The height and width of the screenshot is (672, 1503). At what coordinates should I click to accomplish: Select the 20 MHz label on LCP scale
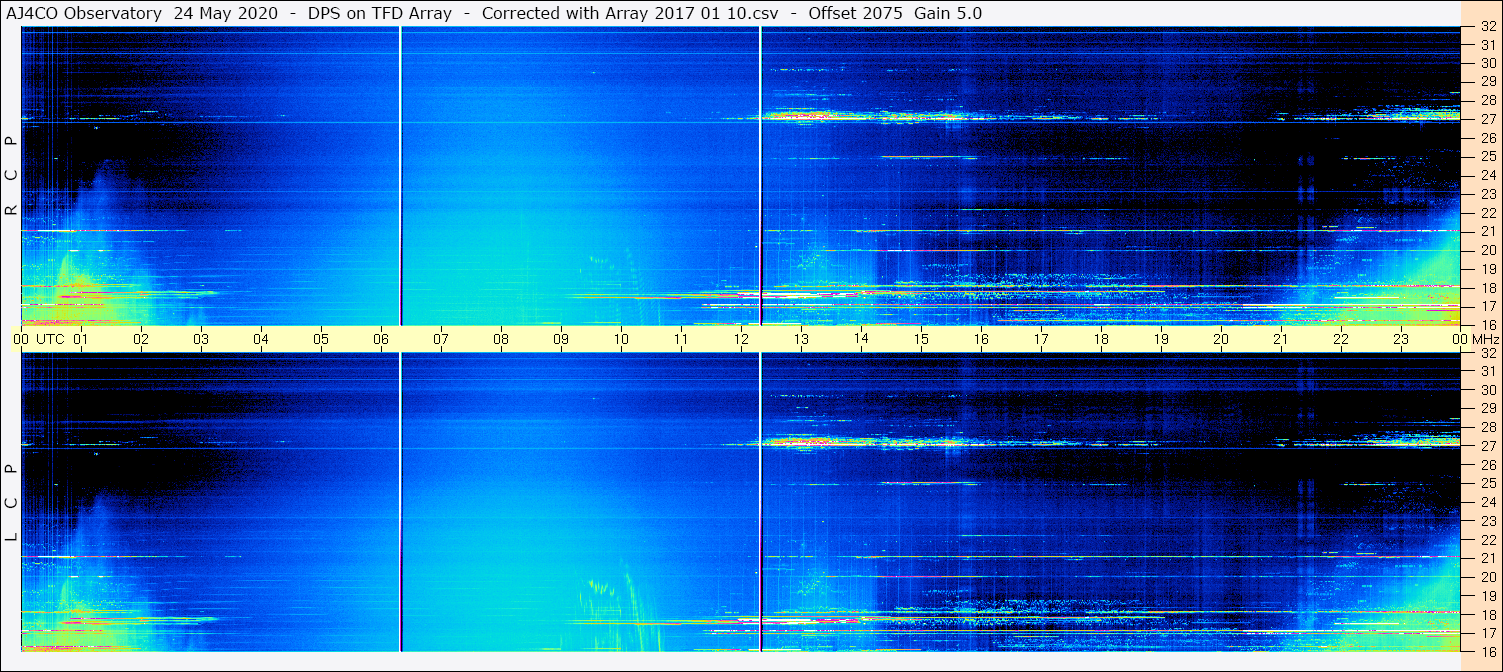[x=1488, y=577]
